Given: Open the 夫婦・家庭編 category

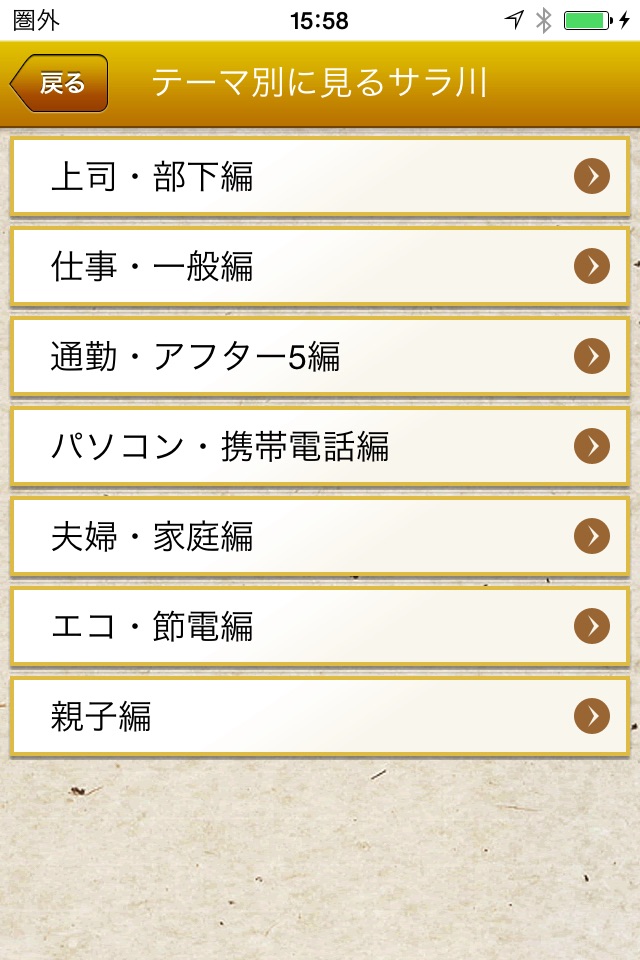Looking at the screenshot, I should click(x=300, y=536).
